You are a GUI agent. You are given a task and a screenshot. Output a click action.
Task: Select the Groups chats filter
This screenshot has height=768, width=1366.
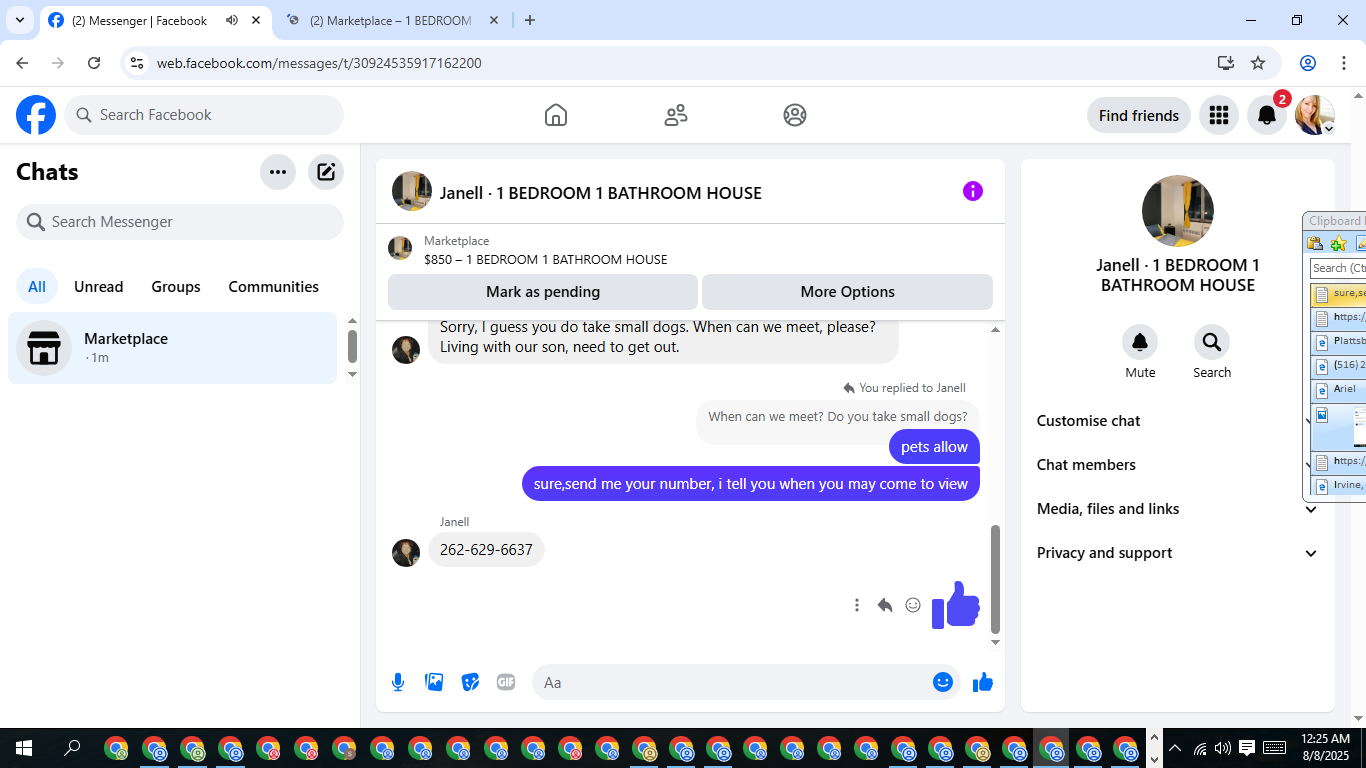176,287
